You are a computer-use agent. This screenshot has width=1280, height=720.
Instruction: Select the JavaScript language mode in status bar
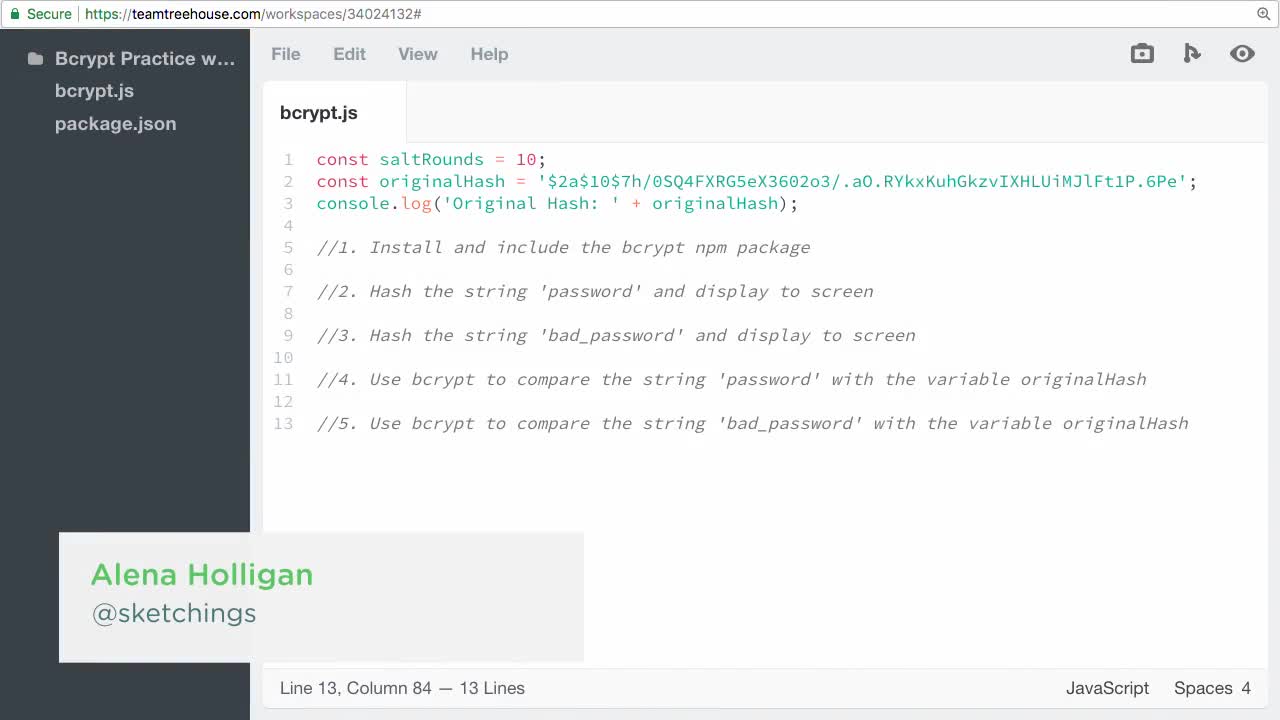pyautogui.click(x=1107, y=688)
